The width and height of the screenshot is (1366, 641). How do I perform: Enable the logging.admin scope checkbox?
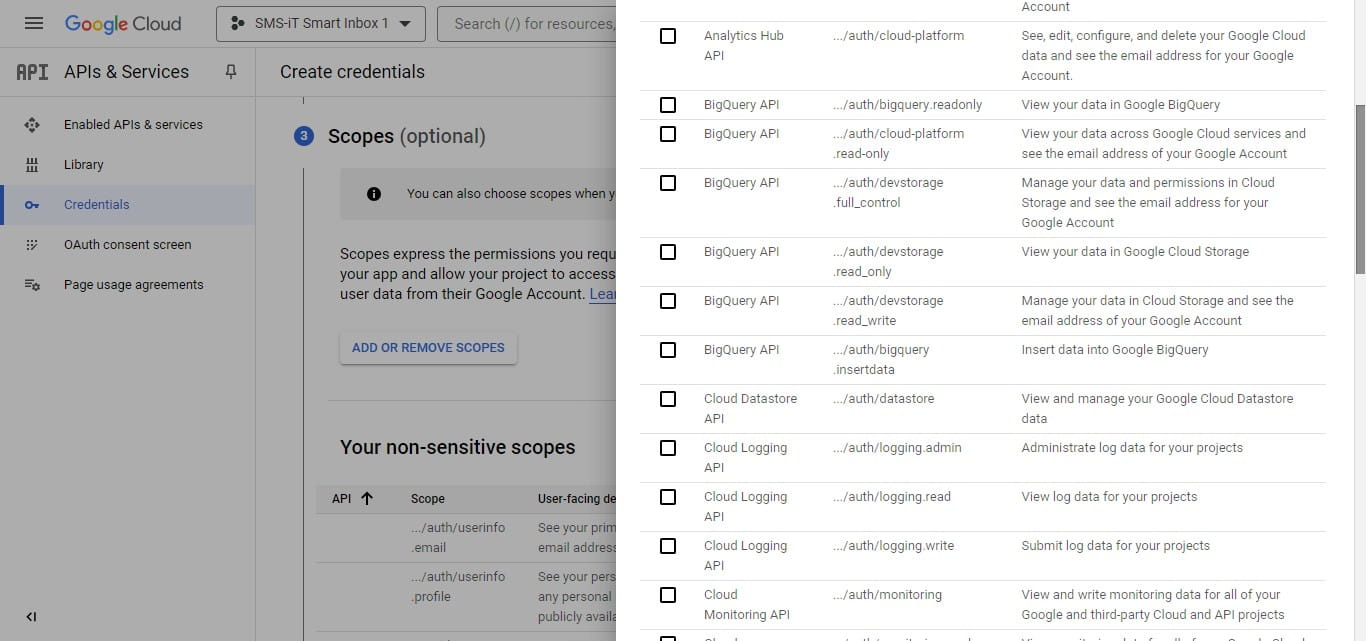tap(668, 448)
